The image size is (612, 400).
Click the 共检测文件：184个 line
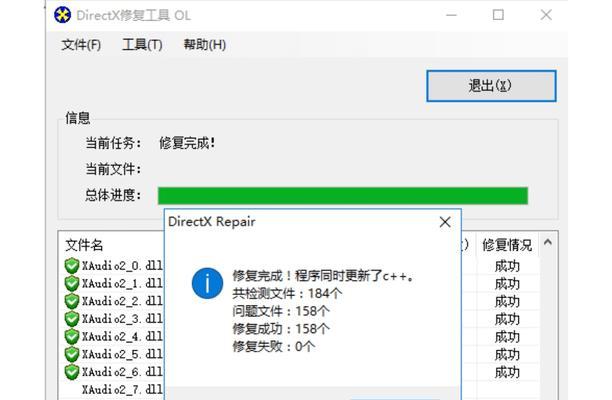point(287,293)
